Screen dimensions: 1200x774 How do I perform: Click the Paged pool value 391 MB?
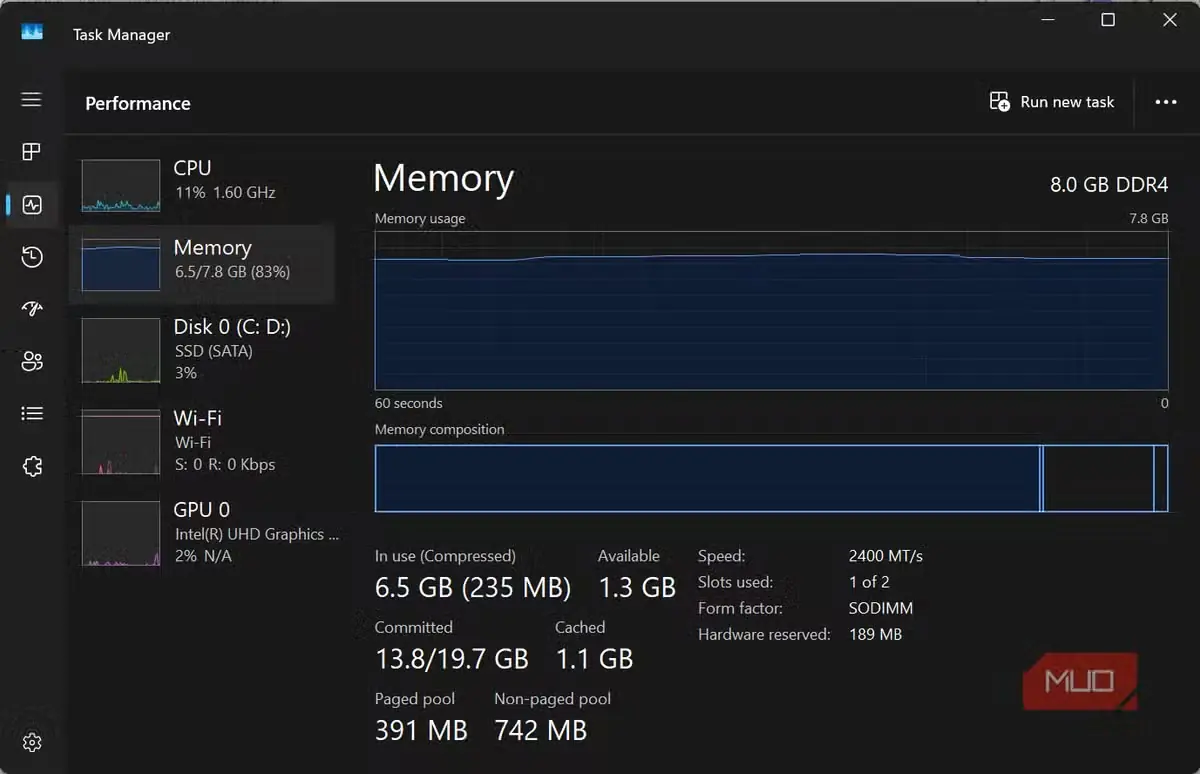pyautogui.click(x=421, y=730)
